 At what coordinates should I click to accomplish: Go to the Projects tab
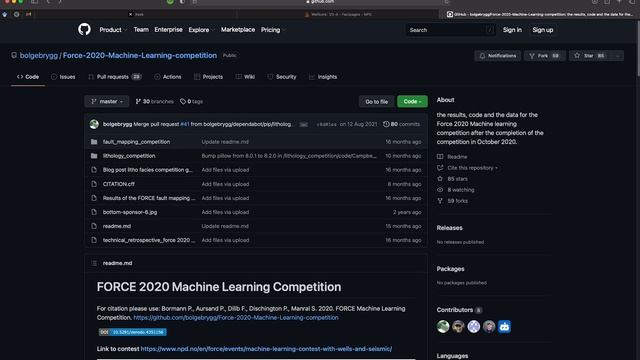(x=209, y=77)
